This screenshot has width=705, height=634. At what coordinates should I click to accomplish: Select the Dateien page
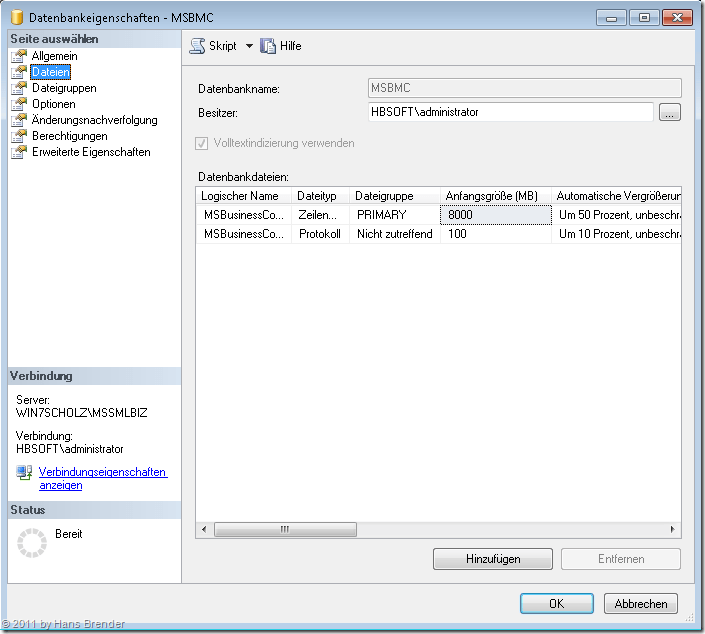tap(51, 72)
